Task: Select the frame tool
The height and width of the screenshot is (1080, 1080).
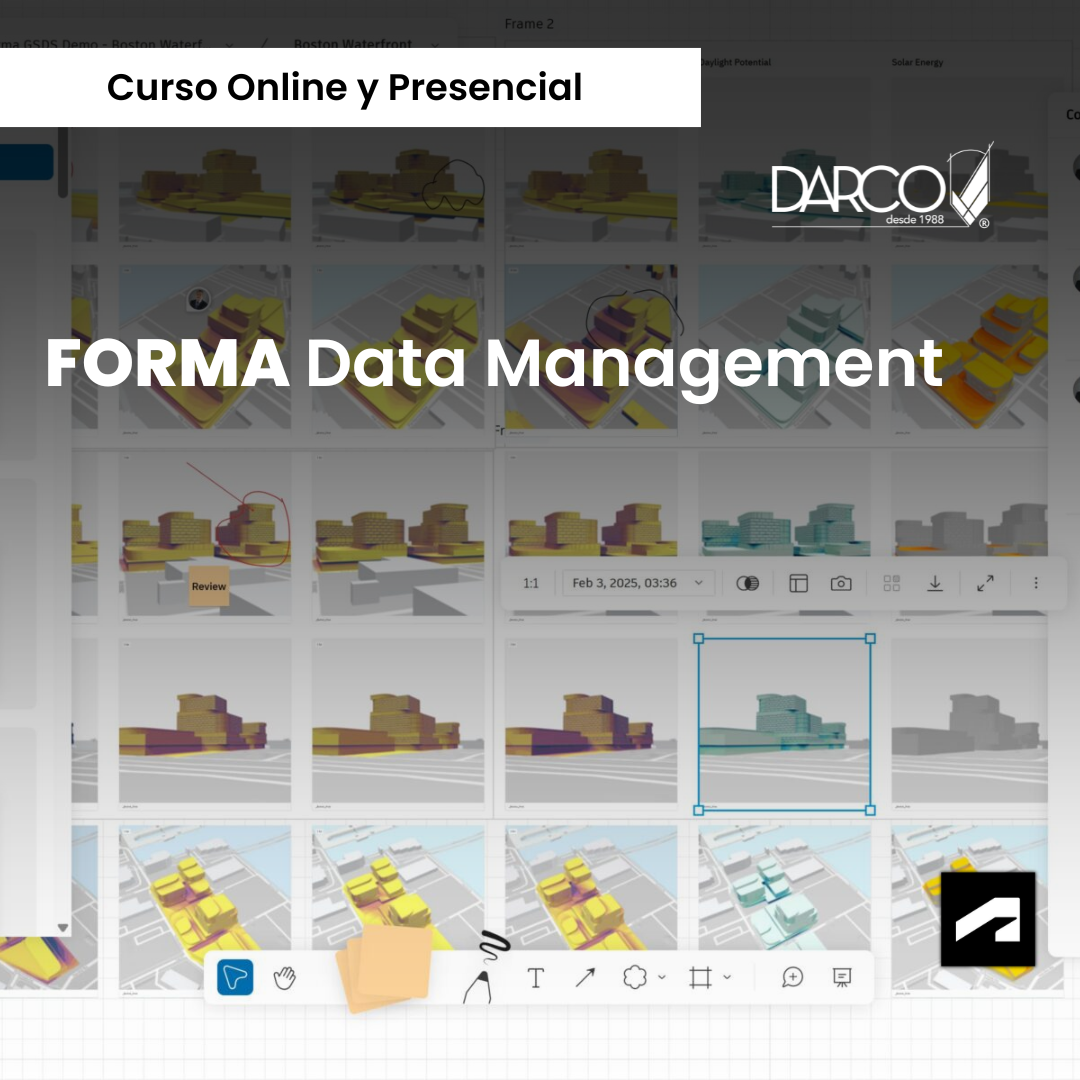Action: click(700, 977)
